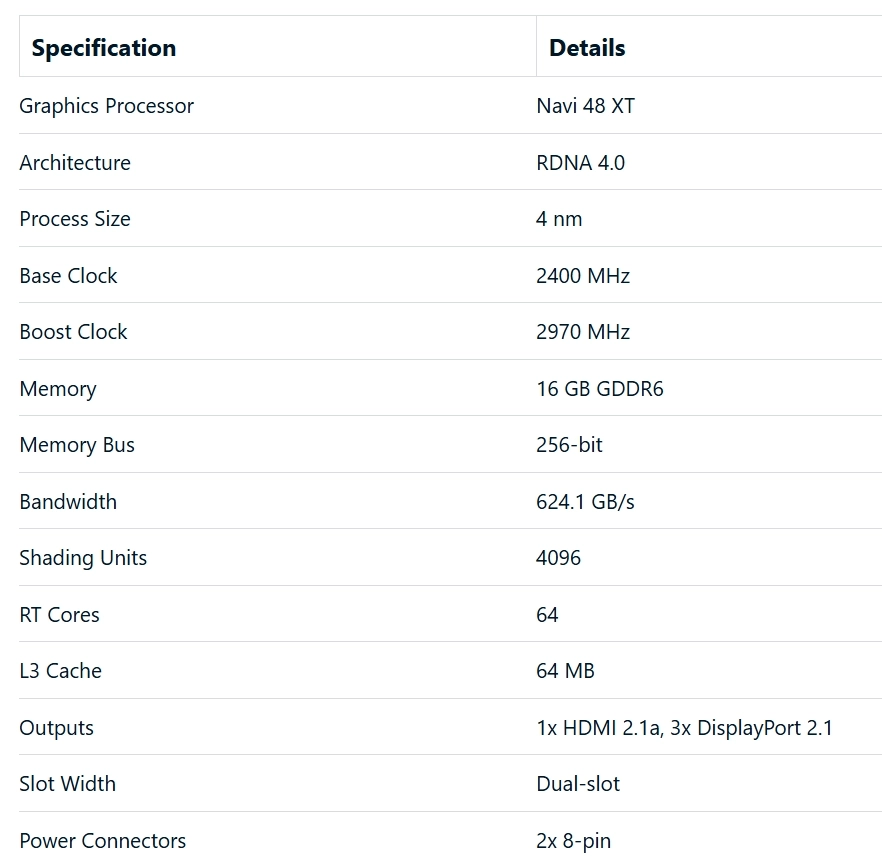
Task: Select the Dual-slot width value
Action: 578,784
